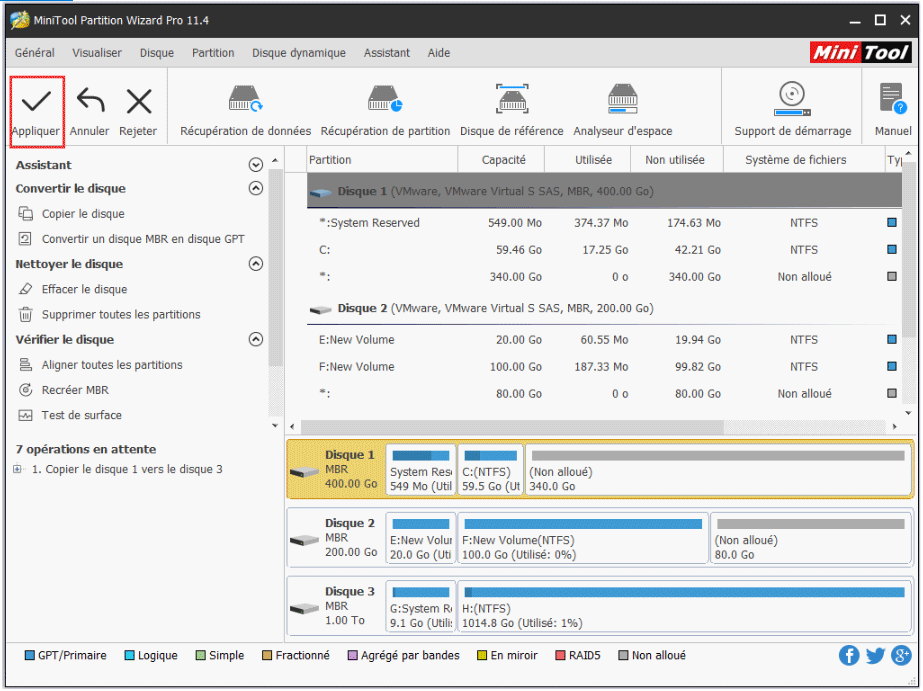Click the Rejeter X icon
The width and height of the screenshot is (923, 691).
pyautogui.click(x=139, y=101)
